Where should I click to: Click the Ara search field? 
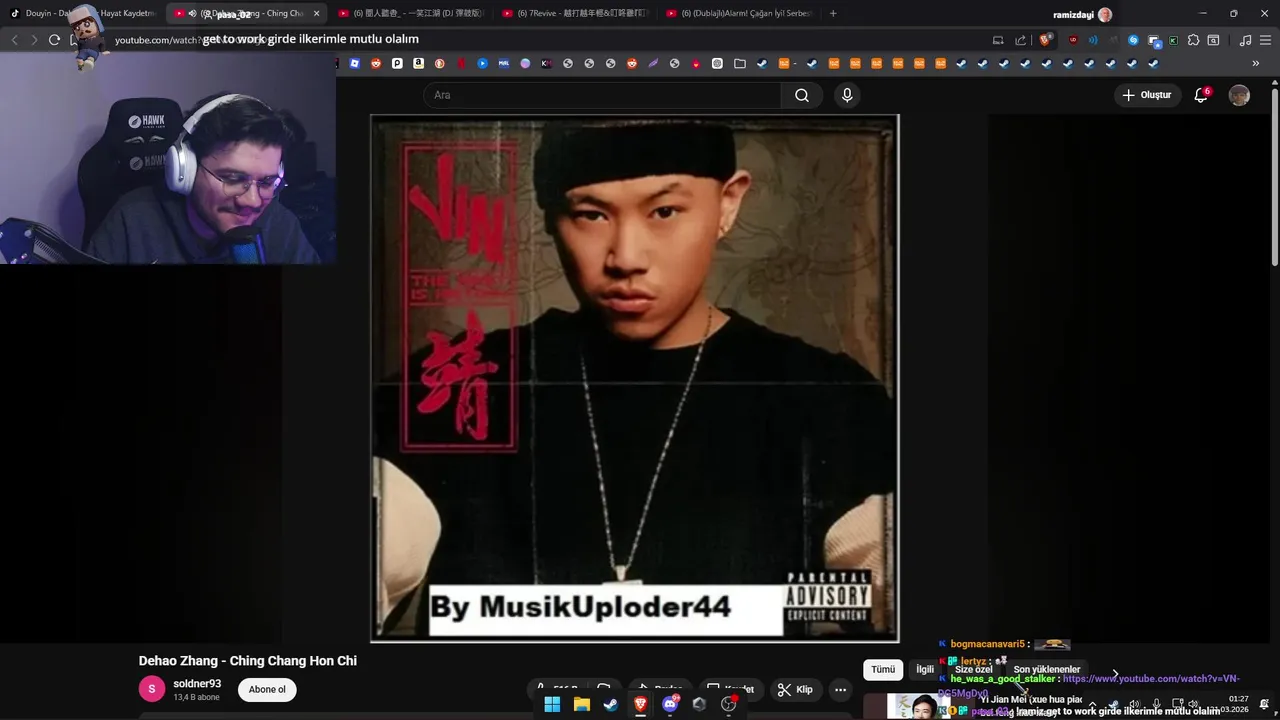[x=602, y=95]
